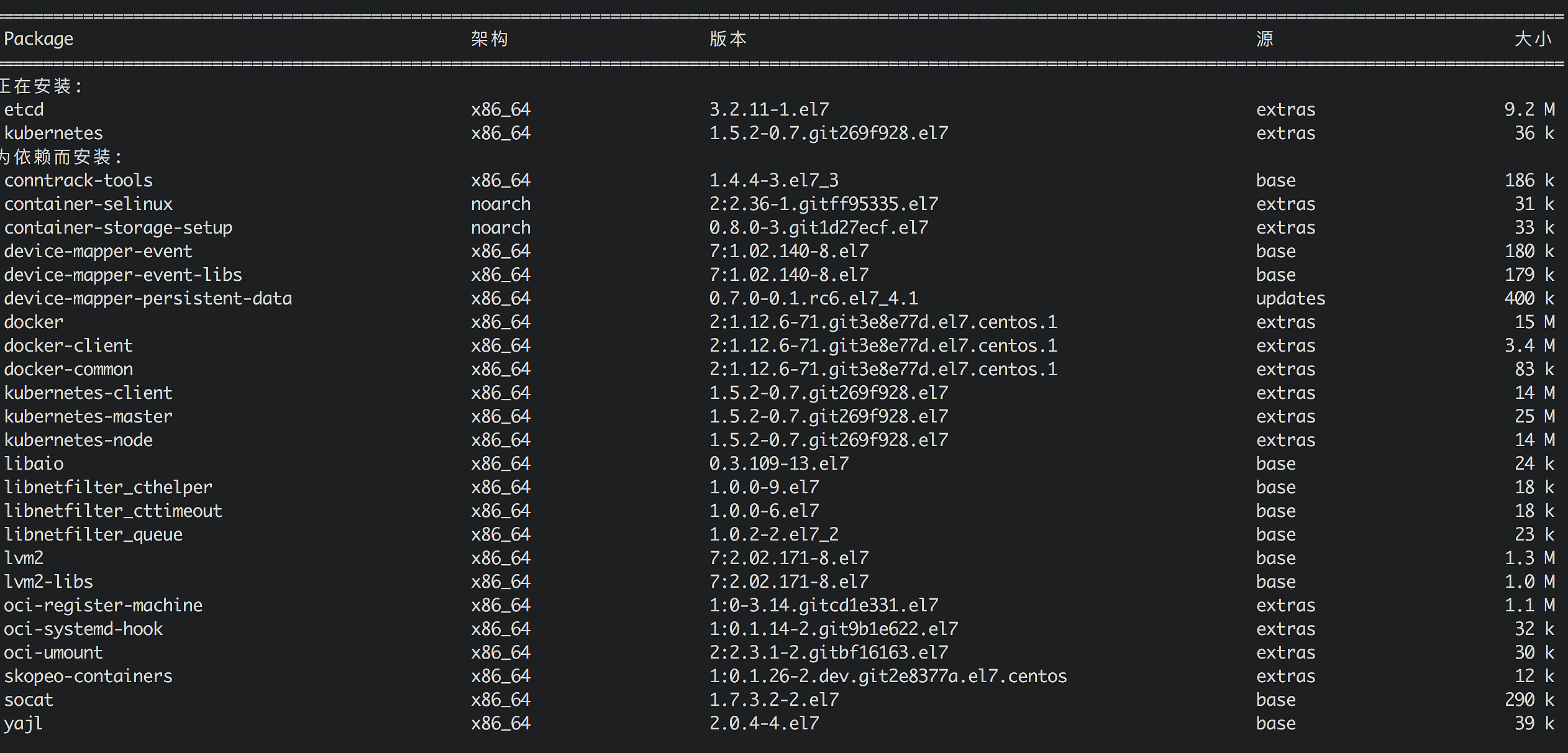Viewport: 1568px width, 753px height.
Task: Click the skopeo-containers package name
Action: coord(88,676)
